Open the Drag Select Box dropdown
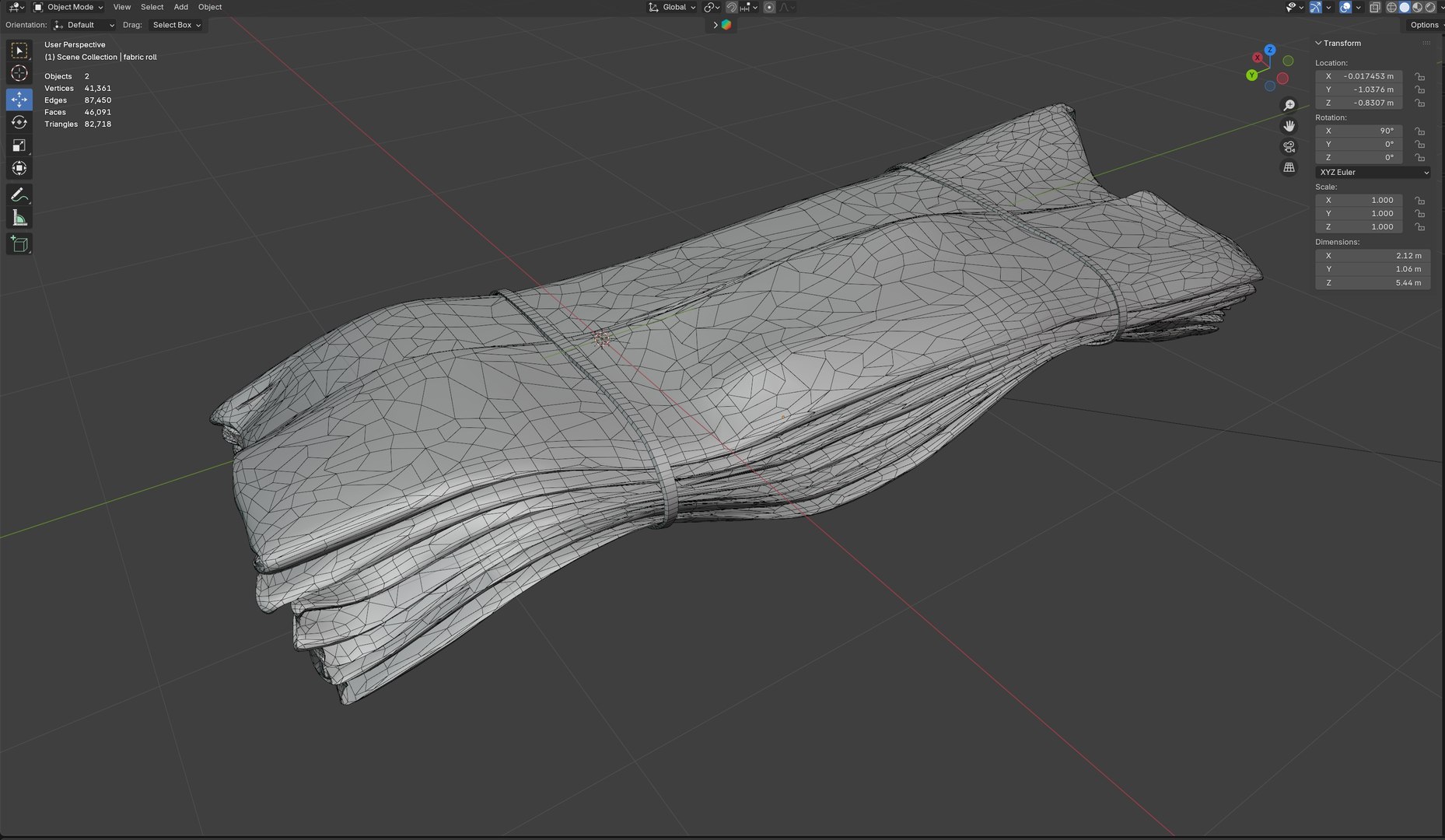Viewport: 1445px width, 840px height. (x=176, y=25)
